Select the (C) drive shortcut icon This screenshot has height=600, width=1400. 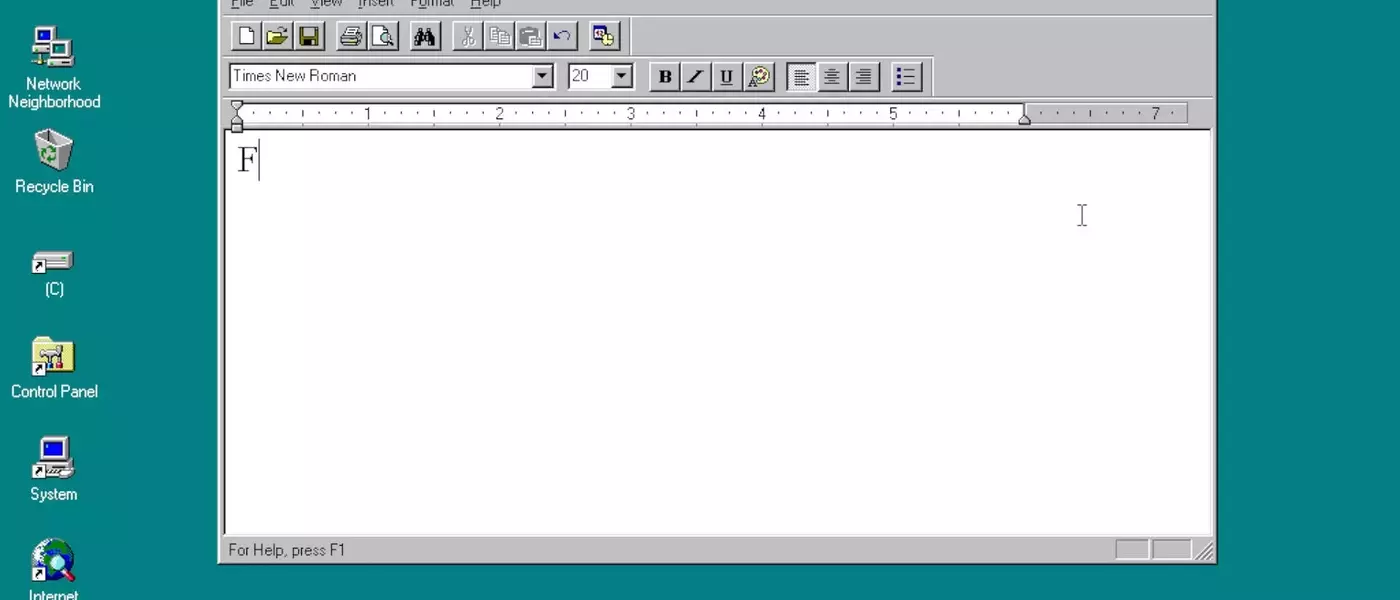(x=54, y=273)
